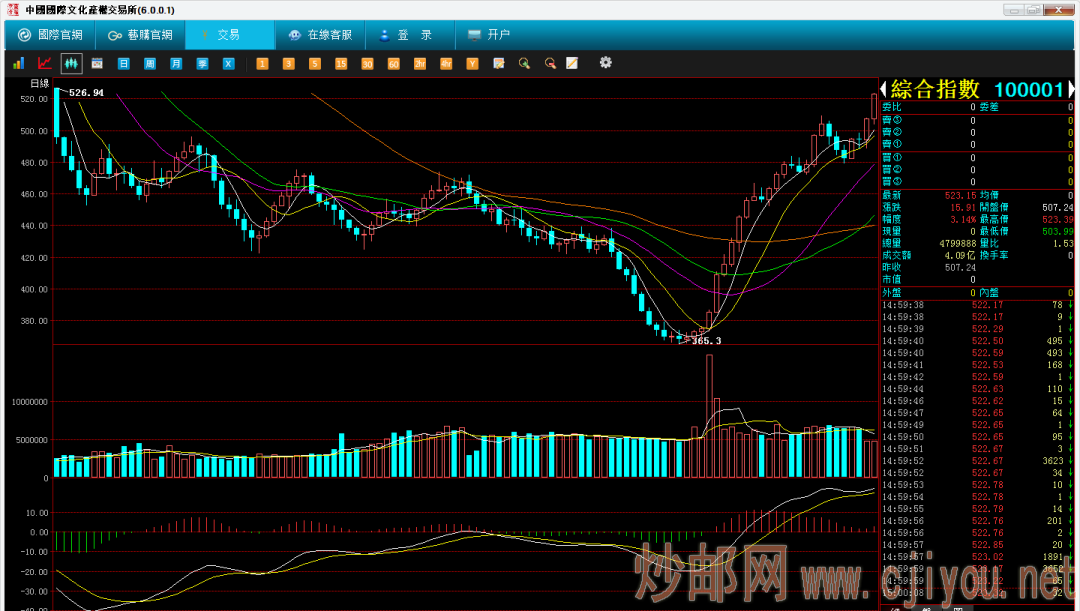Toggle weekly period with 周 button
The height and width of the screenshot is (611, 1080).
click(x=150, y=64)
